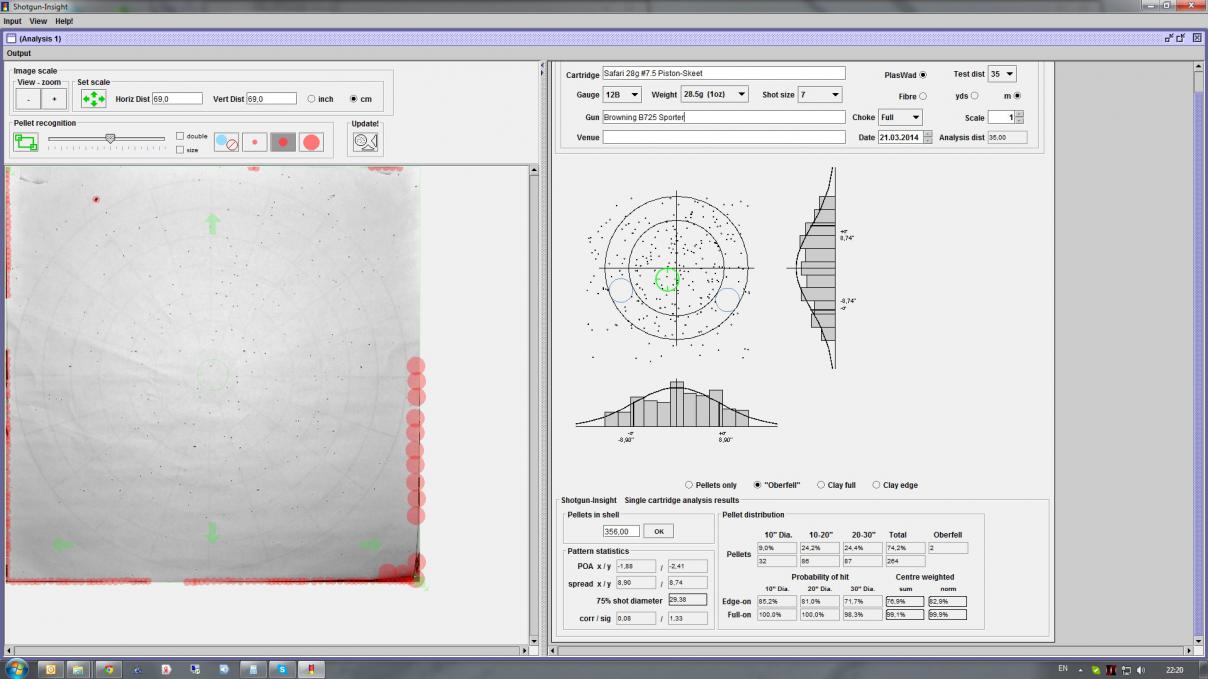Click the pellet recognition threshold slider
Screen dimensions: 1208x679
(110, 139)
